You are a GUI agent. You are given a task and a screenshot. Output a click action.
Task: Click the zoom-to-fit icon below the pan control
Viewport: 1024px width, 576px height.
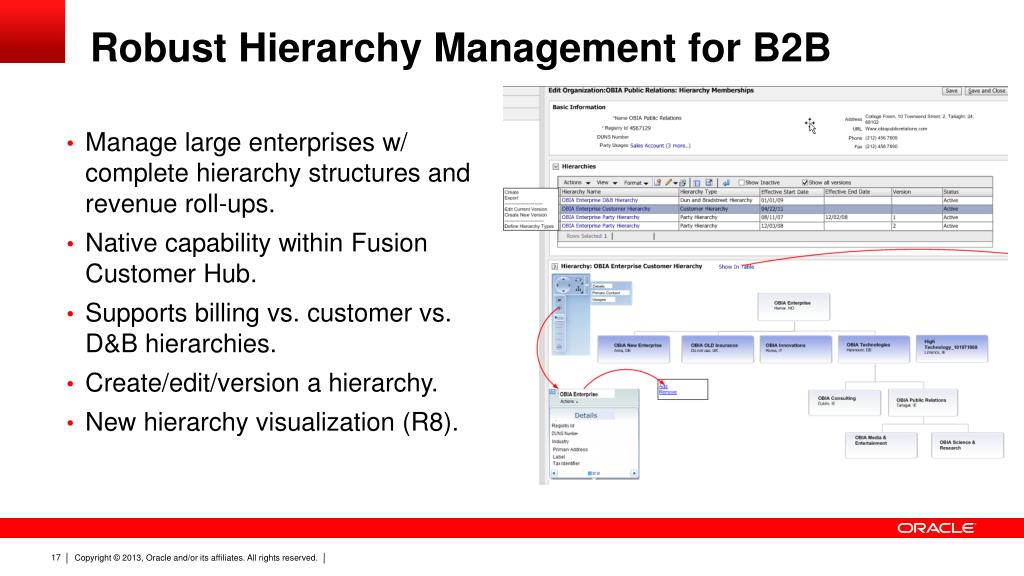pos(560,300)
